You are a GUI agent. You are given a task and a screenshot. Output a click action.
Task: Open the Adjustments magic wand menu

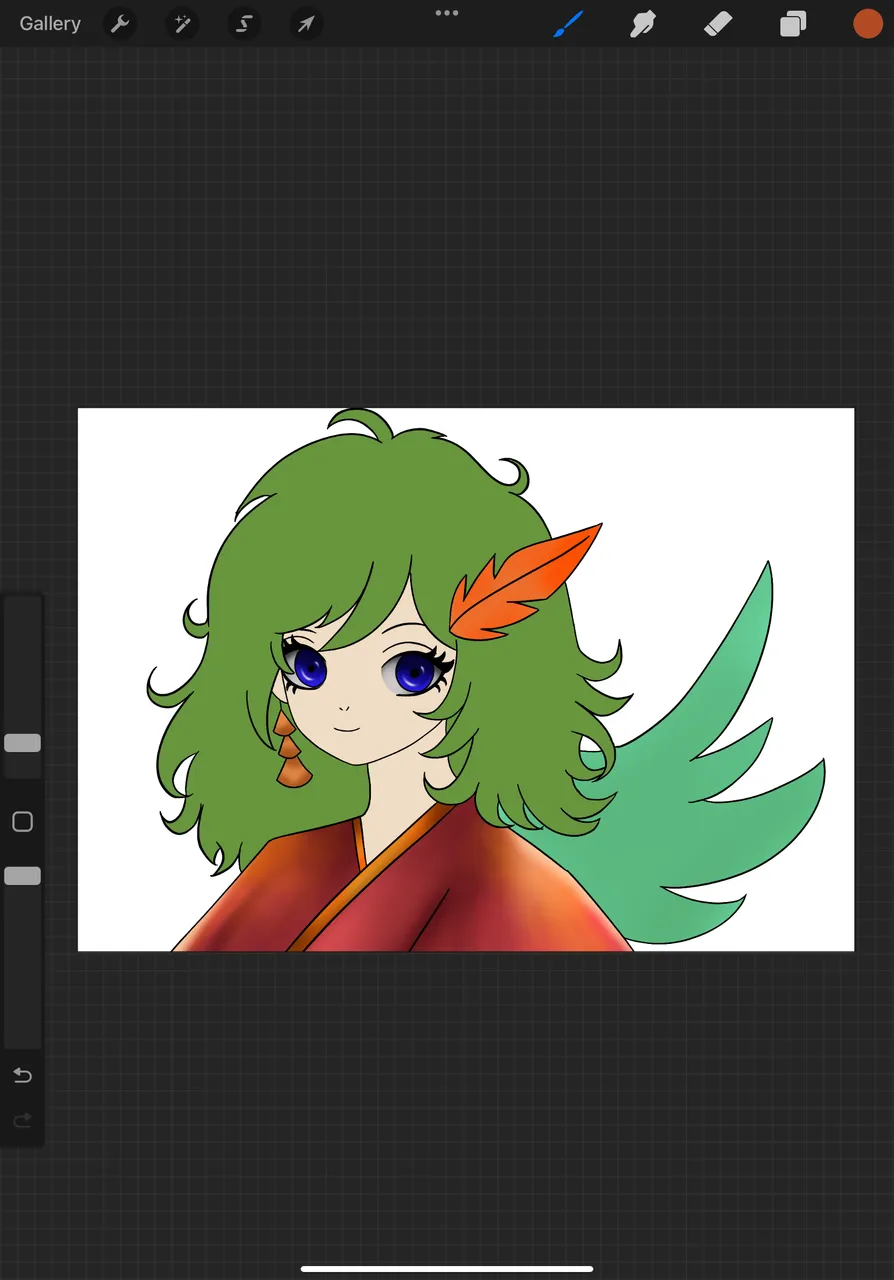pos(182,24)
